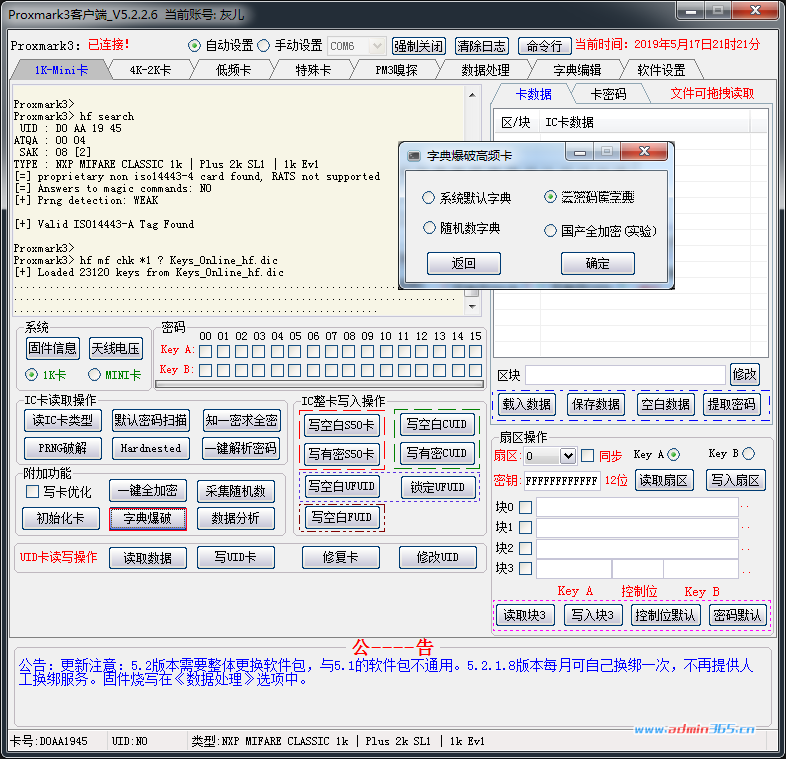
Task: Select the Key B radio in 扇区操作
Action: click(748, 454)
